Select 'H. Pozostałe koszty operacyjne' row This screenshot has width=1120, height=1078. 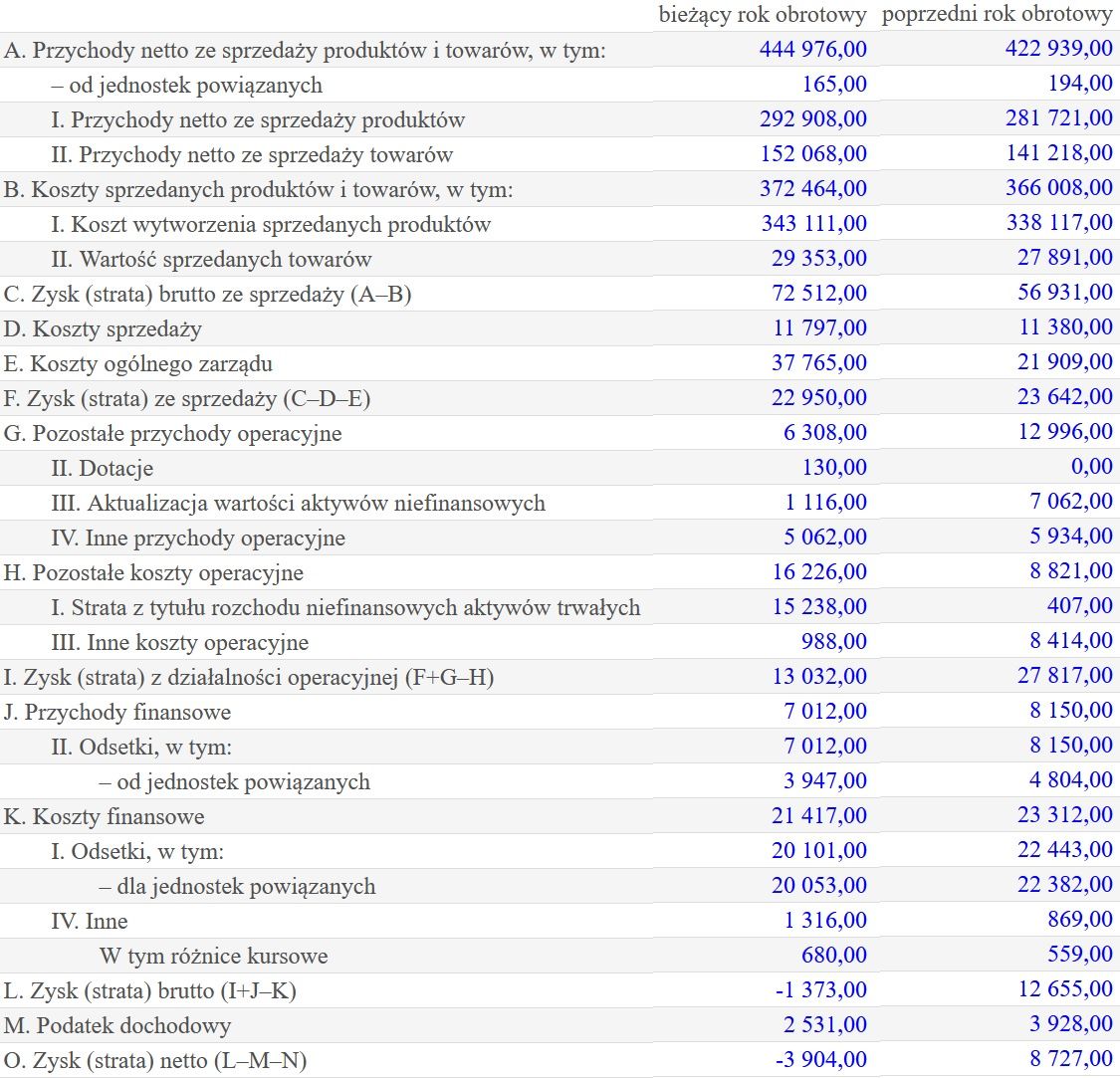click(153, 573)
